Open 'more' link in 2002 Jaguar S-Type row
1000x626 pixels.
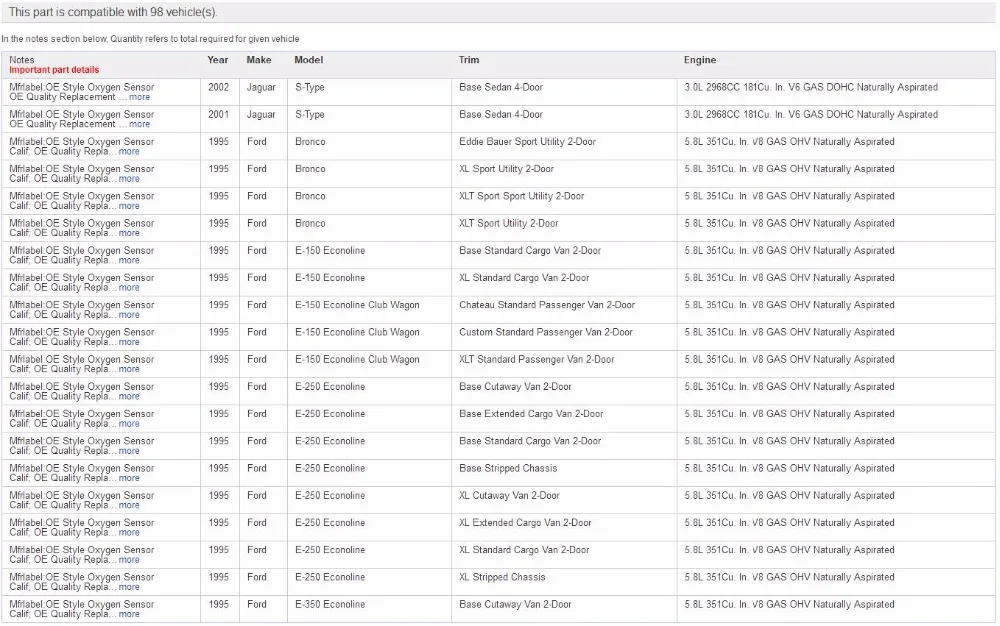(139, 97)
